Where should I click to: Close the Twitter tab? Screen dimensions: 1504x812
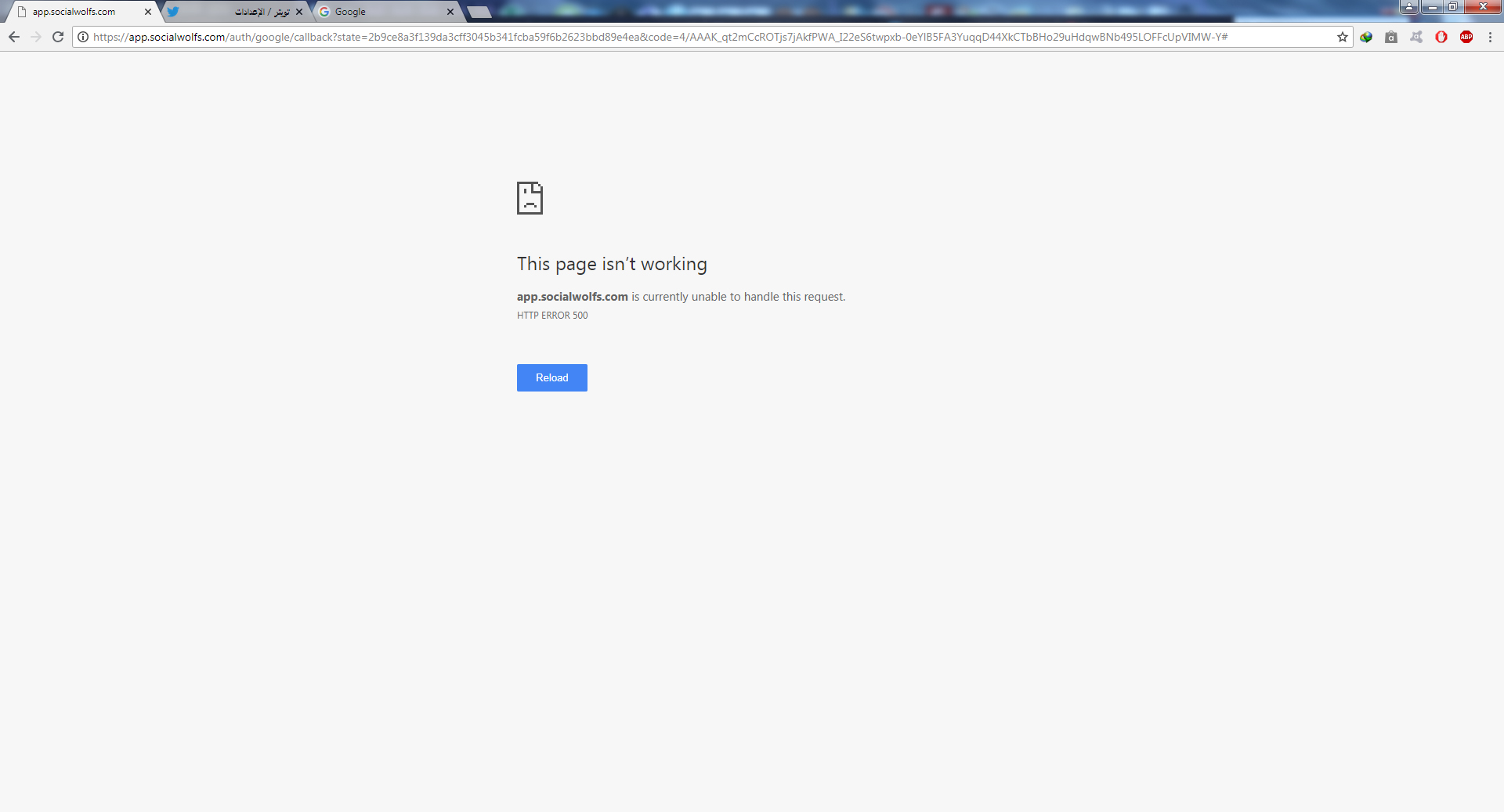299,12
